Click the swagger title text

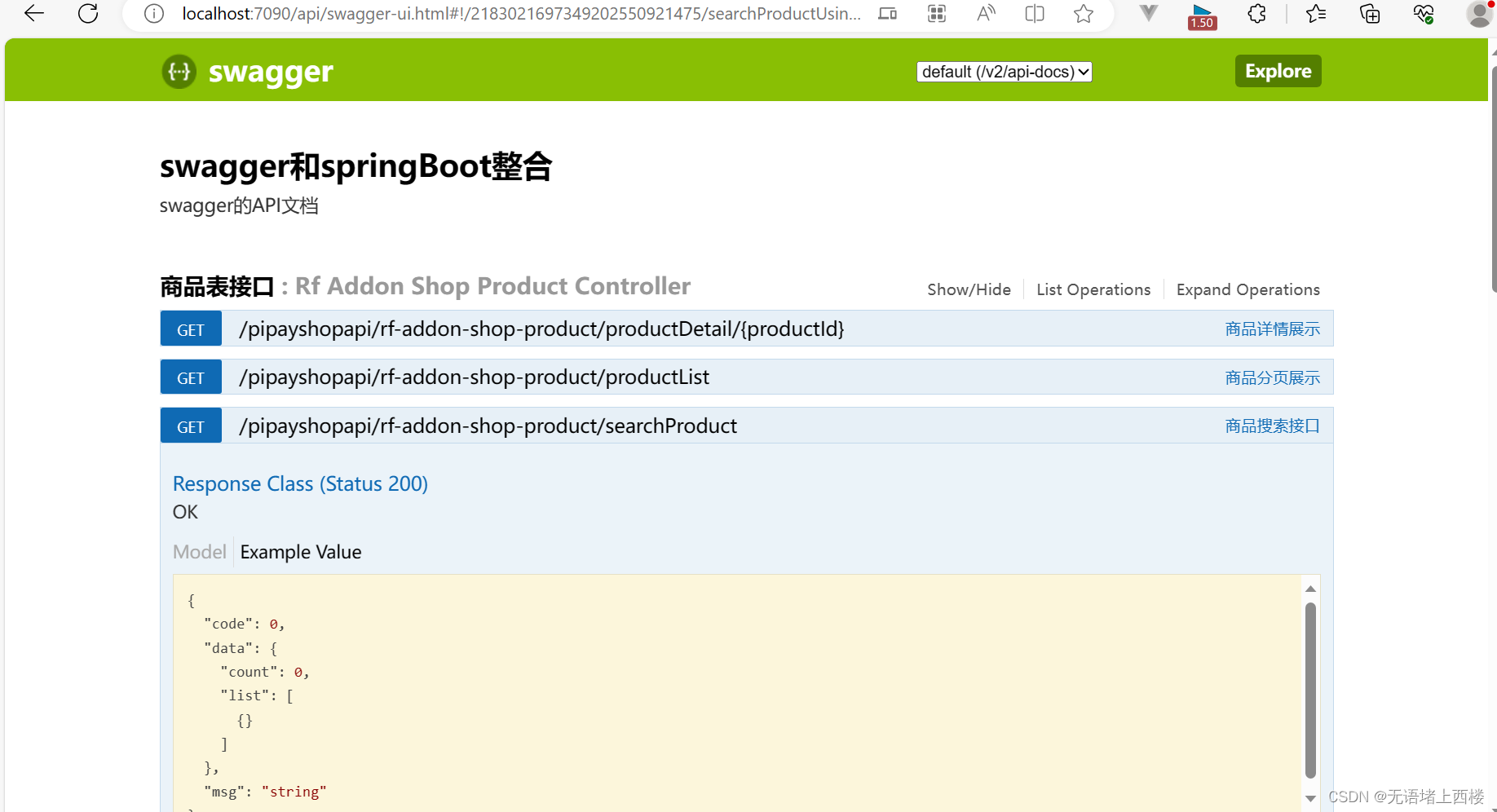[x=271, y=72]
